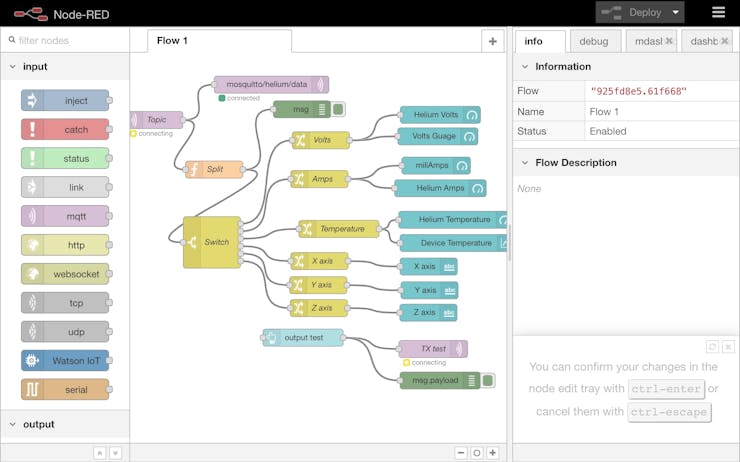The width and height of the screenshot is (740, 462).
Task: Toggle the msg debug node button
Action: 338,109
